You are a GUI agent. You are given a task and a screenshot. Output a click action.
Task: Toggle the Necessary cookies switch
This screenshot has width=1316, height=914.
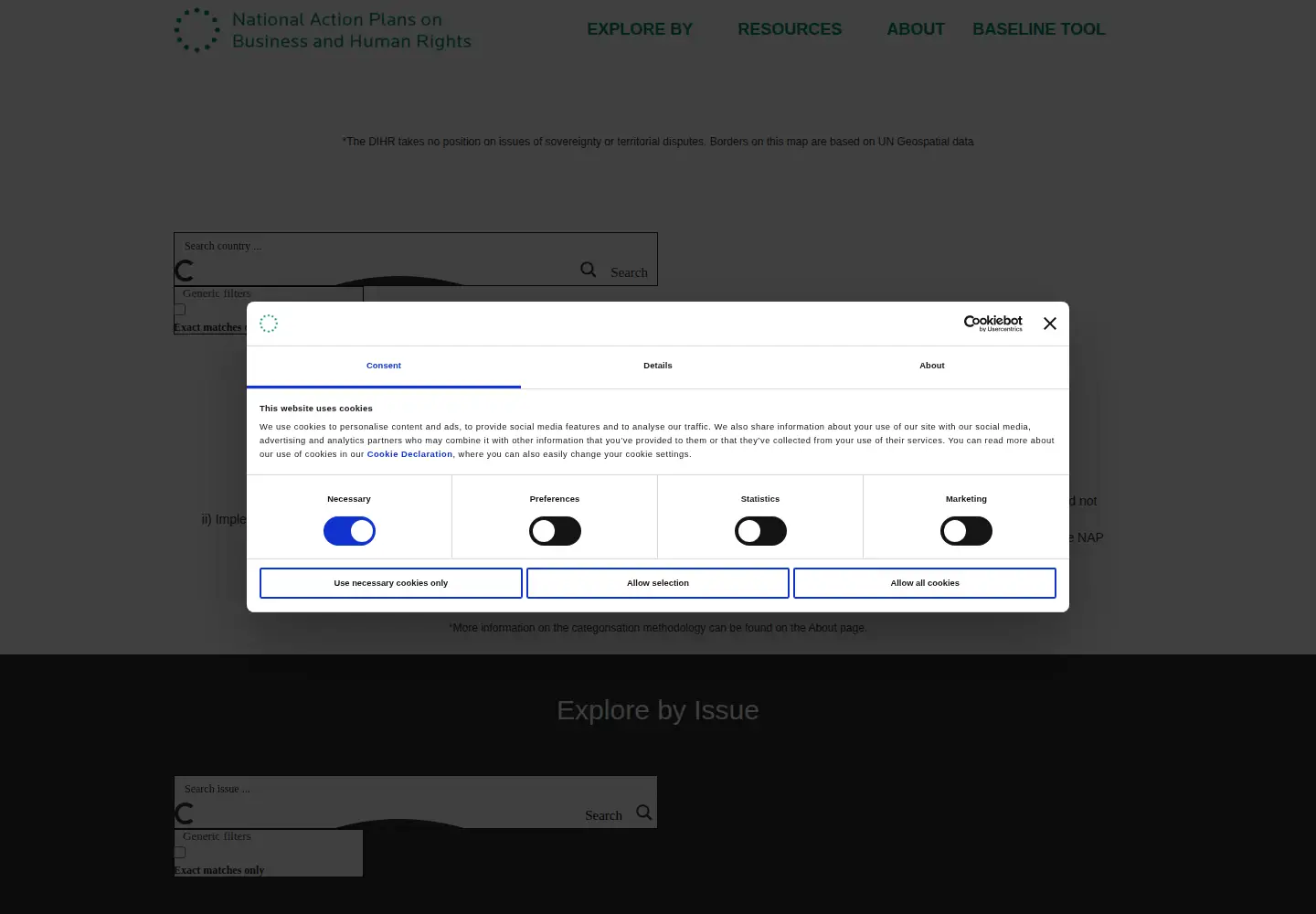349,531
